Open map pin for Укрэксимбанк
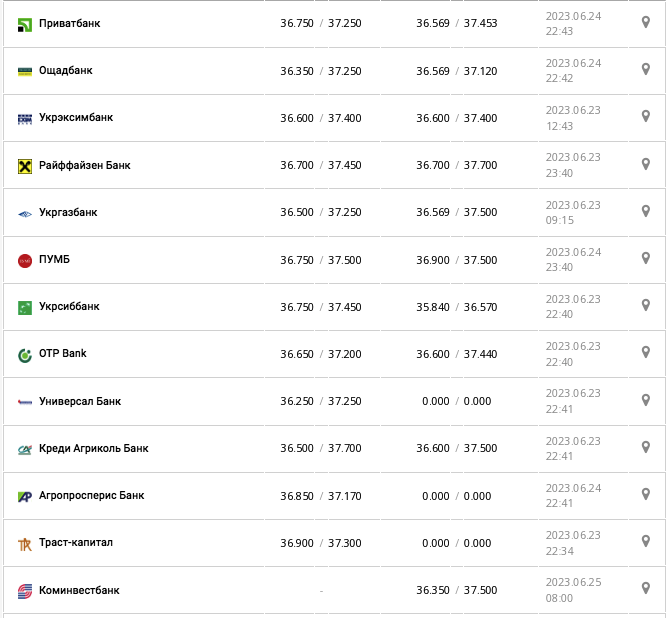The width and height of the screenshot is (667, 618). click(646, 116)
